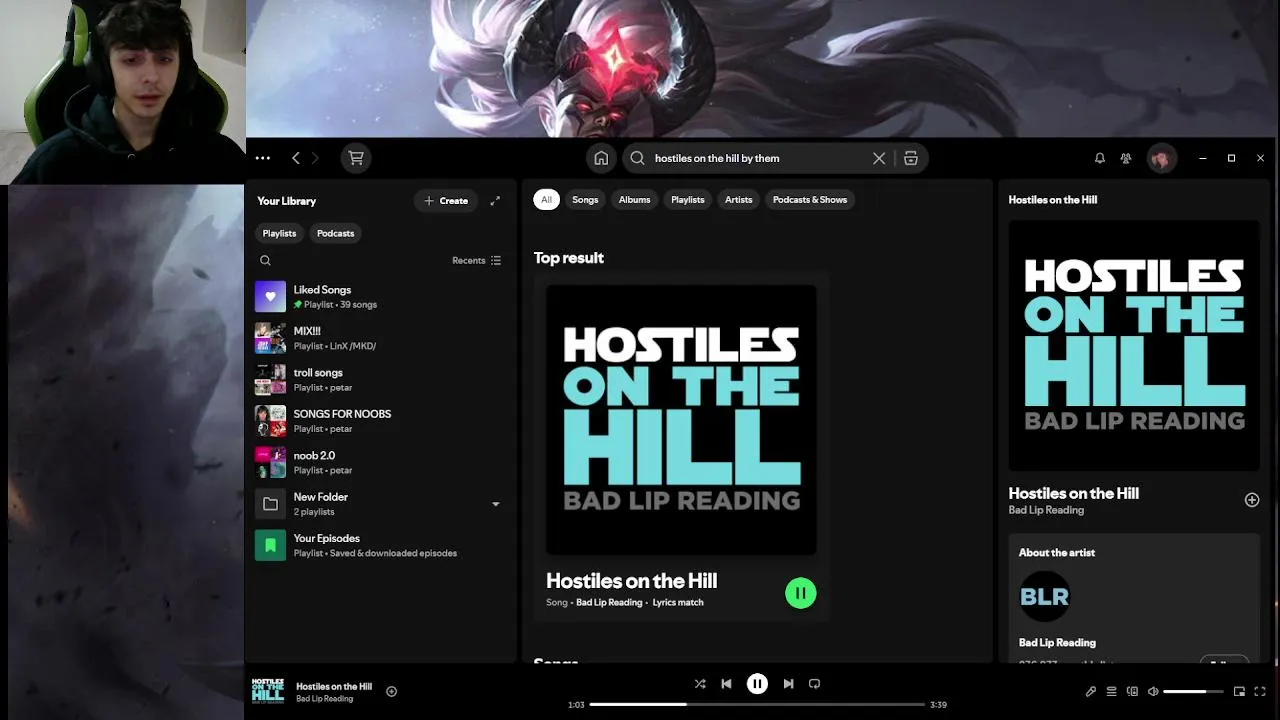Adjust the volume slider

pos(1192,691)
